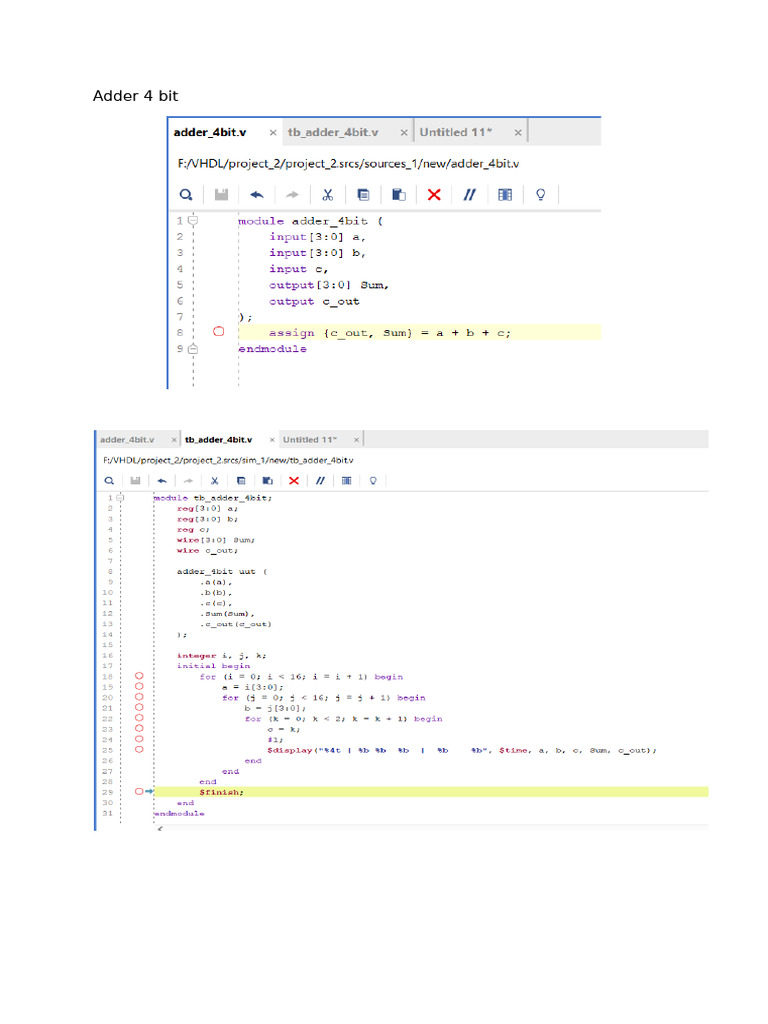768x1024 pixels.
Task: Select adder_4bit.v tab in the first editor
Action: pyautogui.click(x=210, y=133)
